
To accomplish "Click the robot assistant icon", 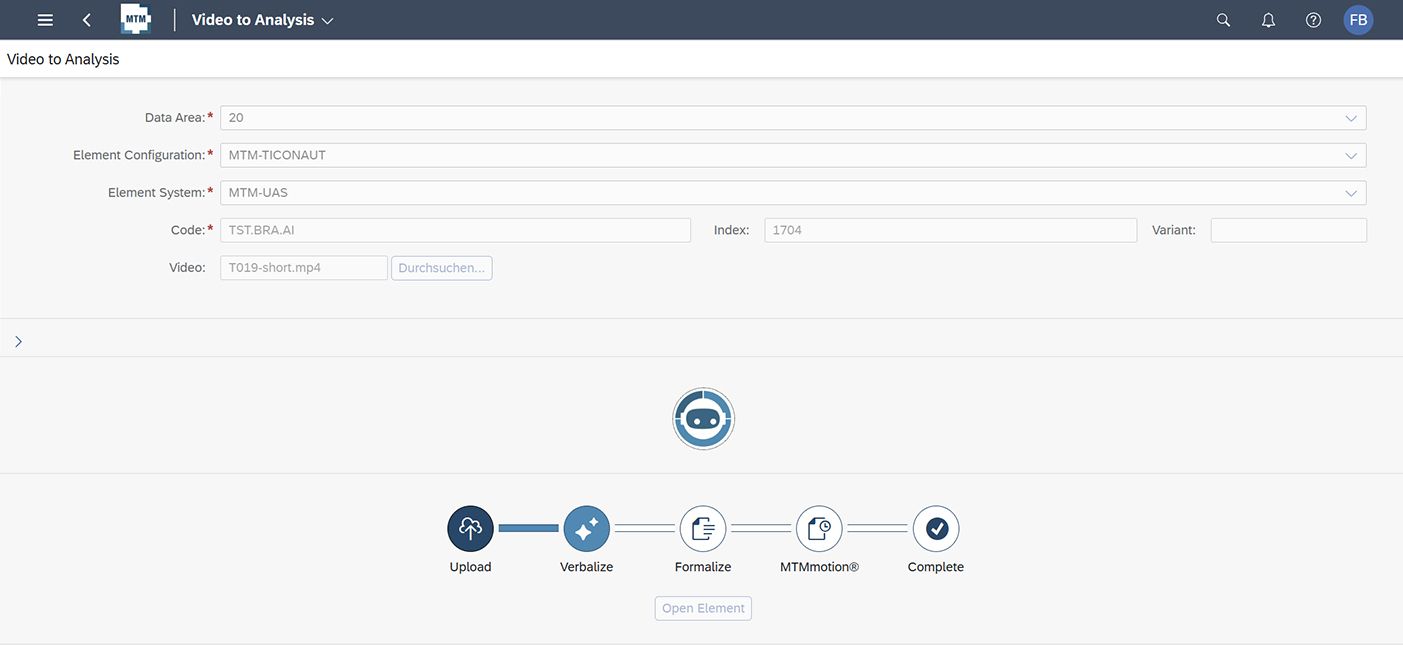I will click(x=703, y=419).
